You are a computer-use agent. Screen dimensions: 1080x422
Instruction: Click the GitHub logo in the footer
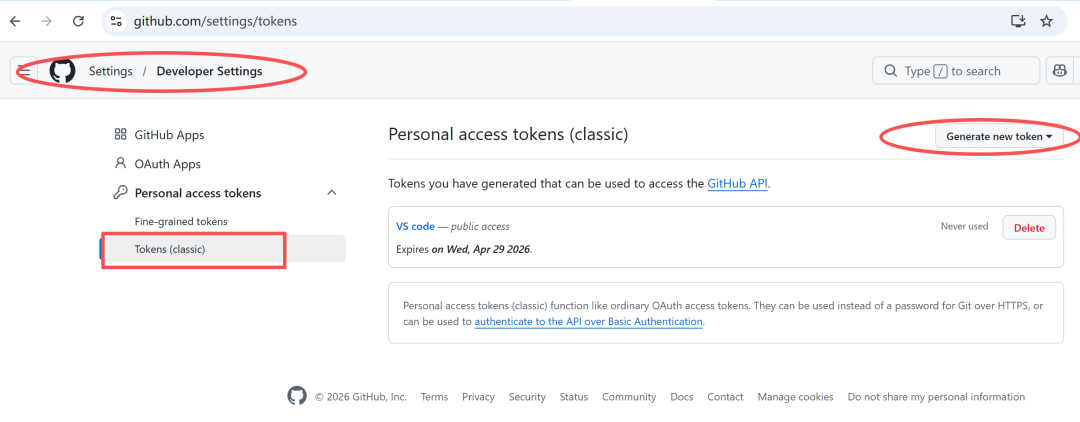tap(297, 396)
